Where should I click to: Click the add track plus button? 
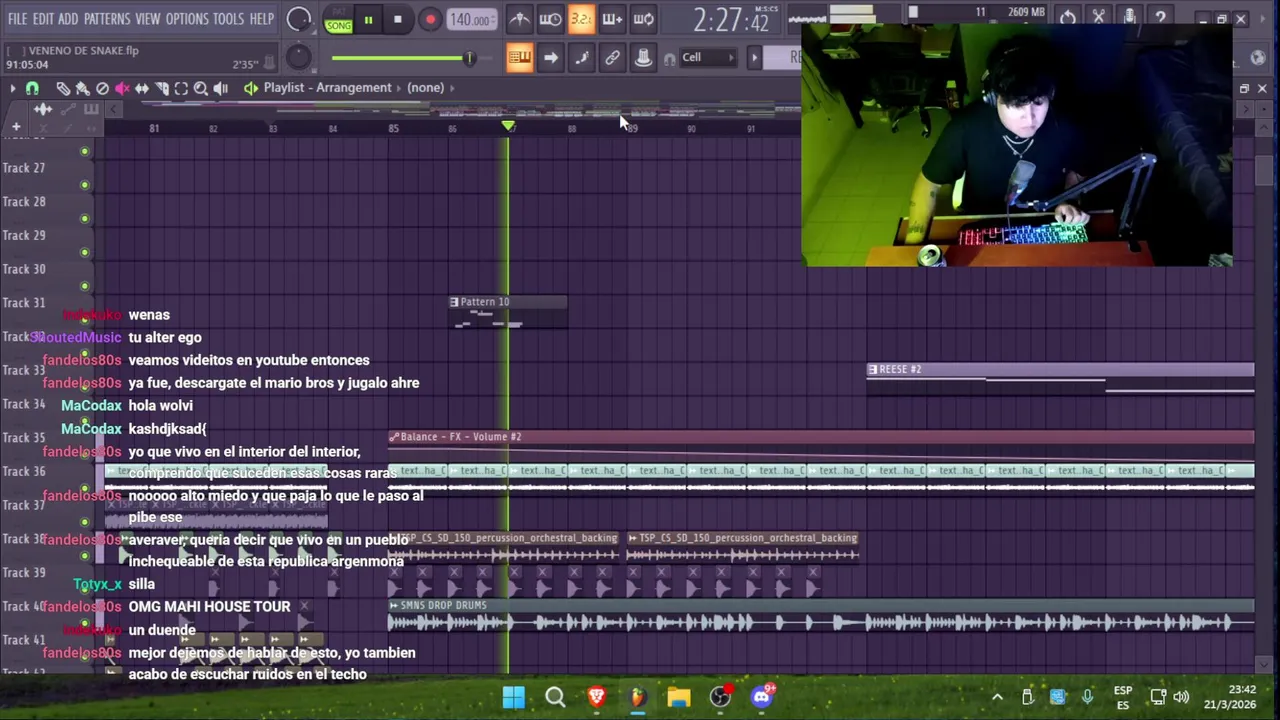(x=16, y=127)
